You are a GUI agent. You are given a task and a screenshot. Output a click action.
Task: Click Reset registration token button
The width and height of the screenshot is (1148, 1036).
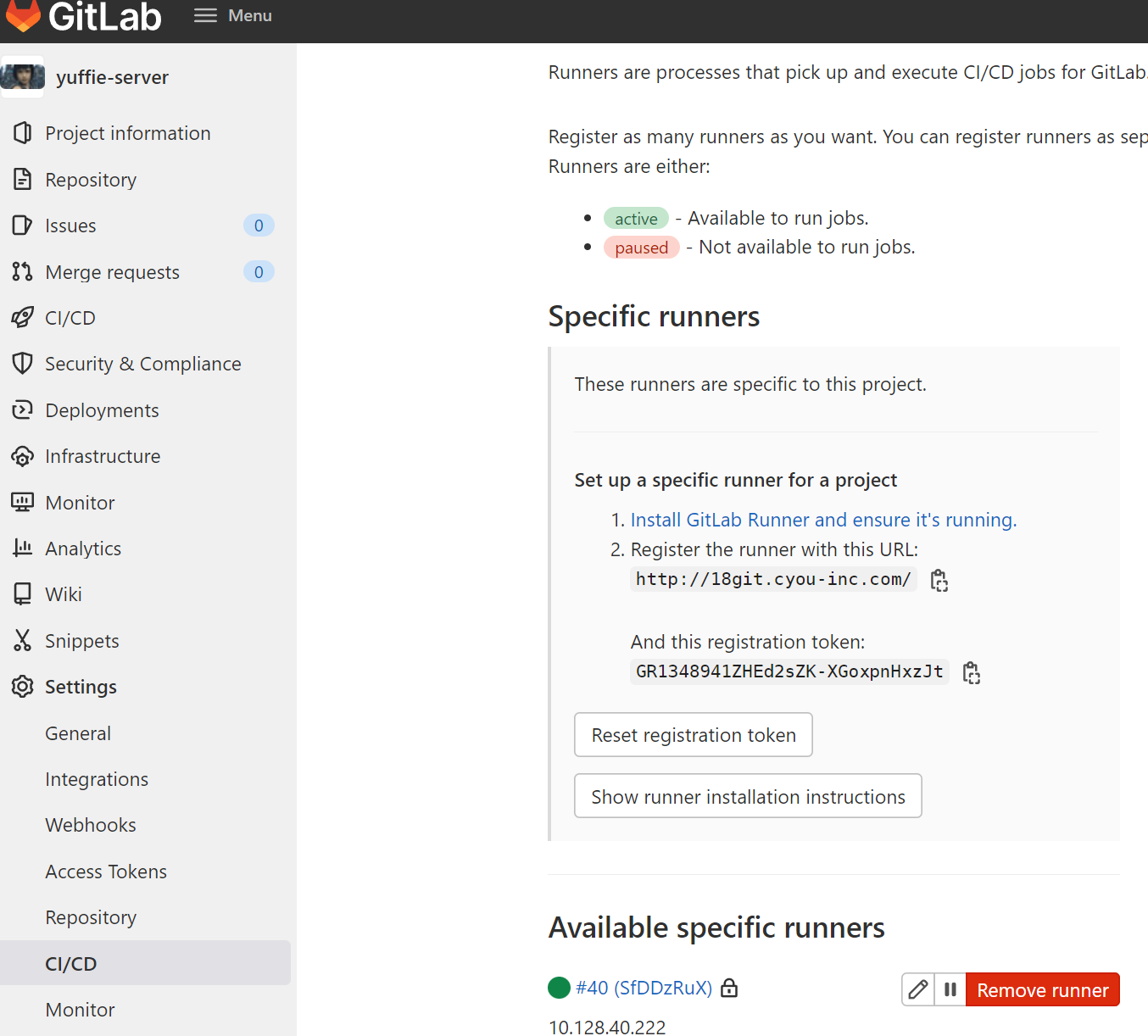click(x=694, y=735)
